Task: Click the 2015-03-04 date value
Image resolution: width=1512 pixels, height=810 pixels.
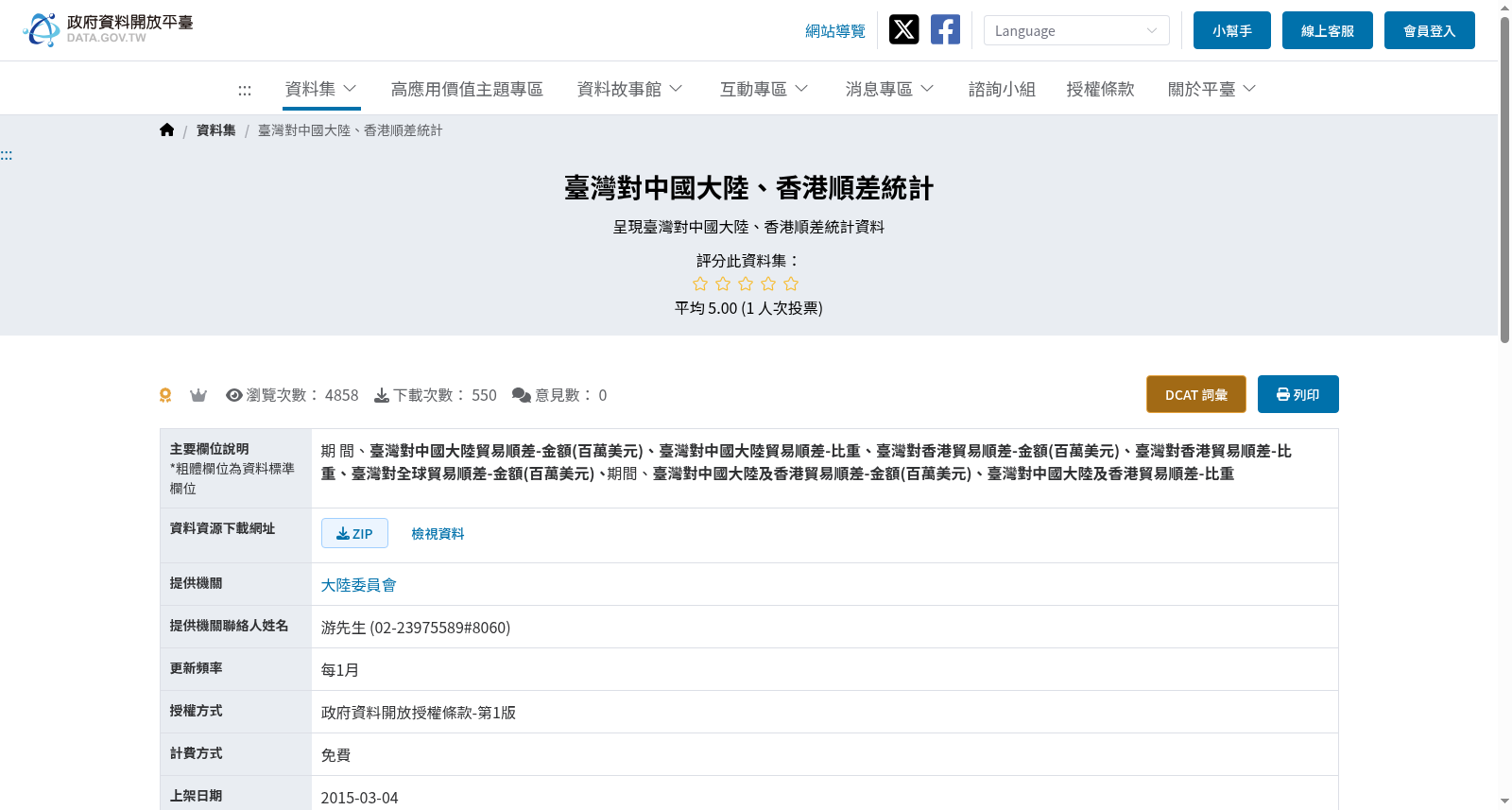Action: coord(360,798)
